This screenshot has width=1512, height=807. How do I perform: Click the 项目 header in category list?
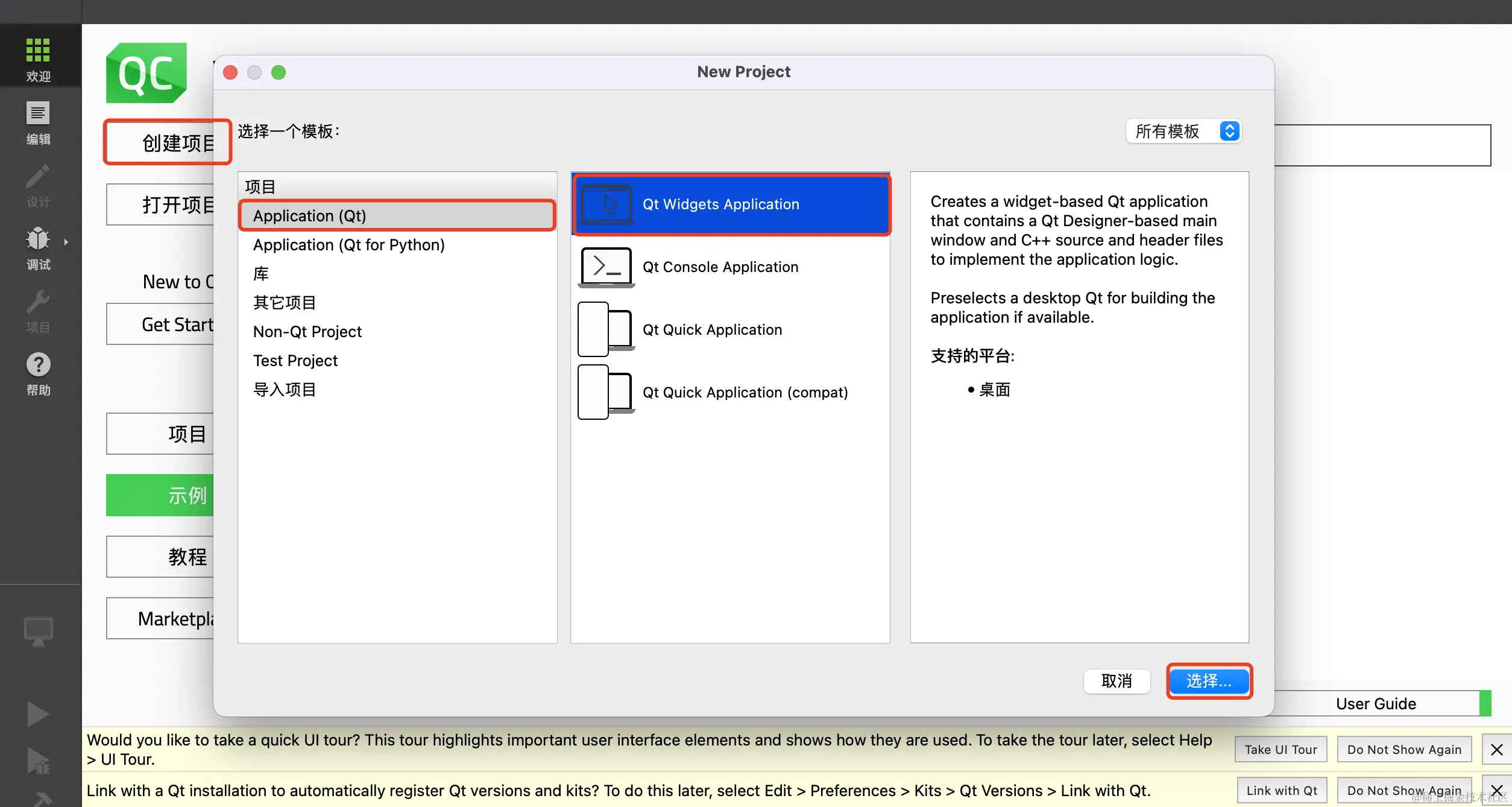pyautogui.click(x=397, y=187)
